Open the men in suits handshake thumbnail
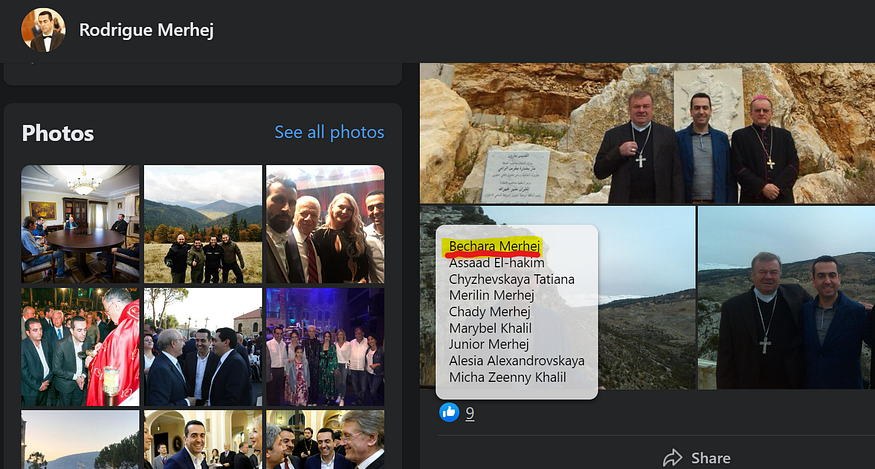Image resolution: width=875 pixels, height=469 pixels. [x=203, y=347]
